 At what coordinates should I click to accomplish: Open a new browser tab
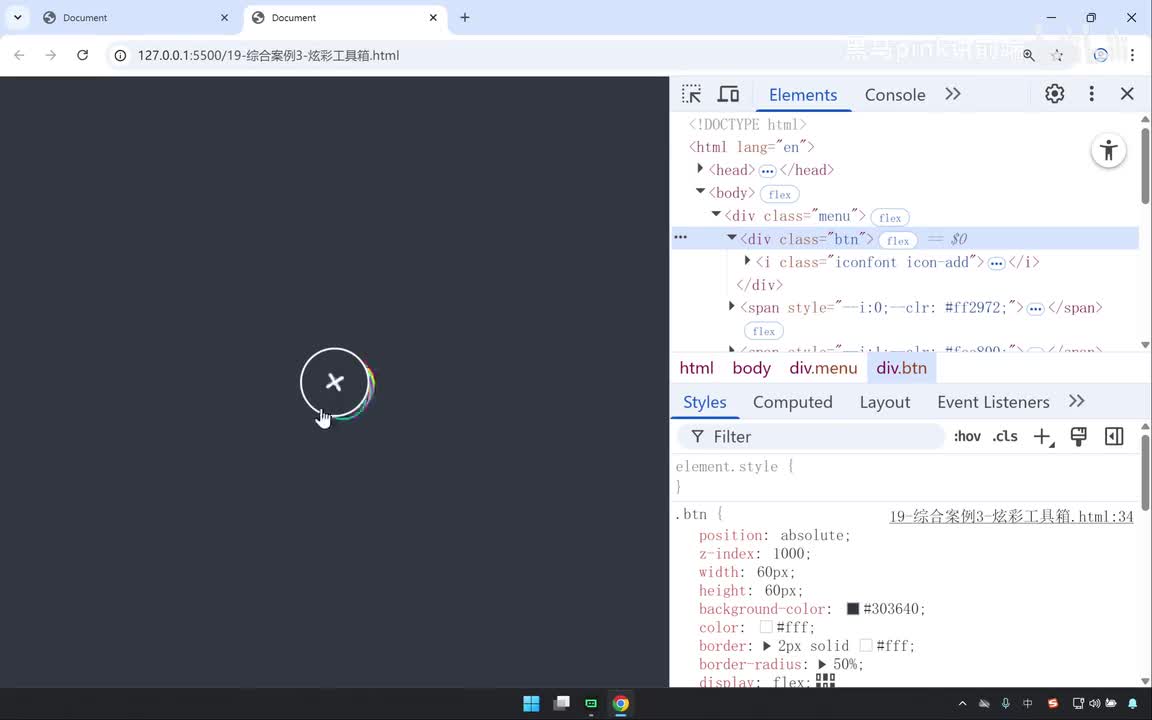(464, 17)
